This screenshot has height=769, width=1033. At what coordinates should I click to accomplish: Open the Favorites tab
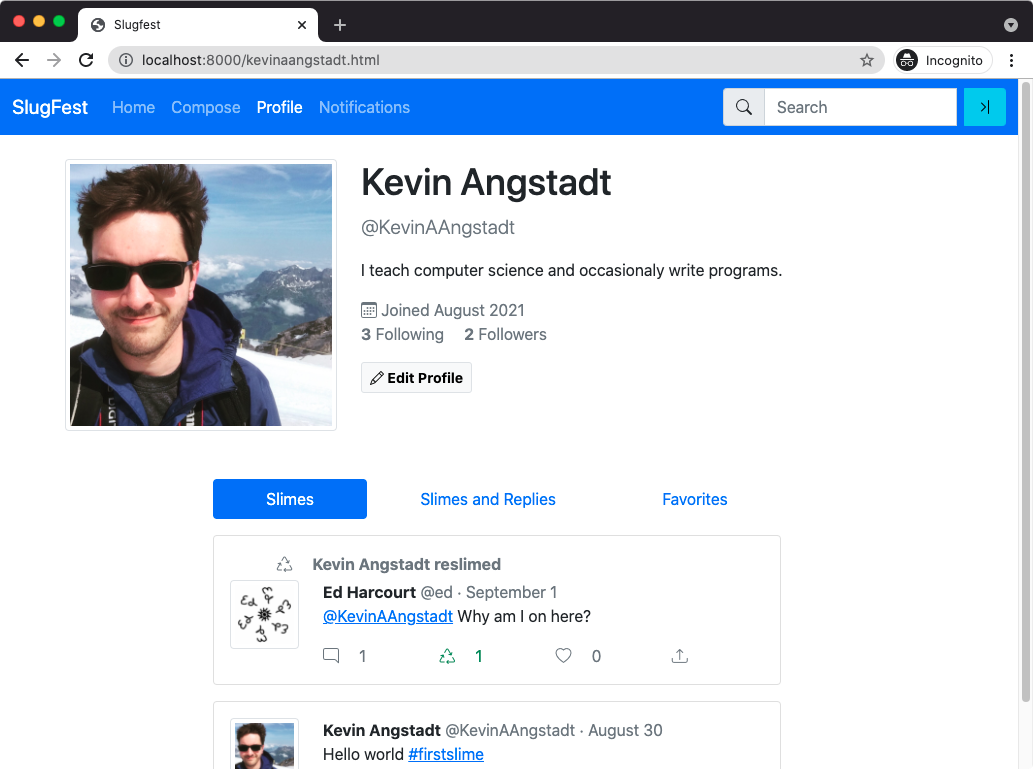(694, 499)
